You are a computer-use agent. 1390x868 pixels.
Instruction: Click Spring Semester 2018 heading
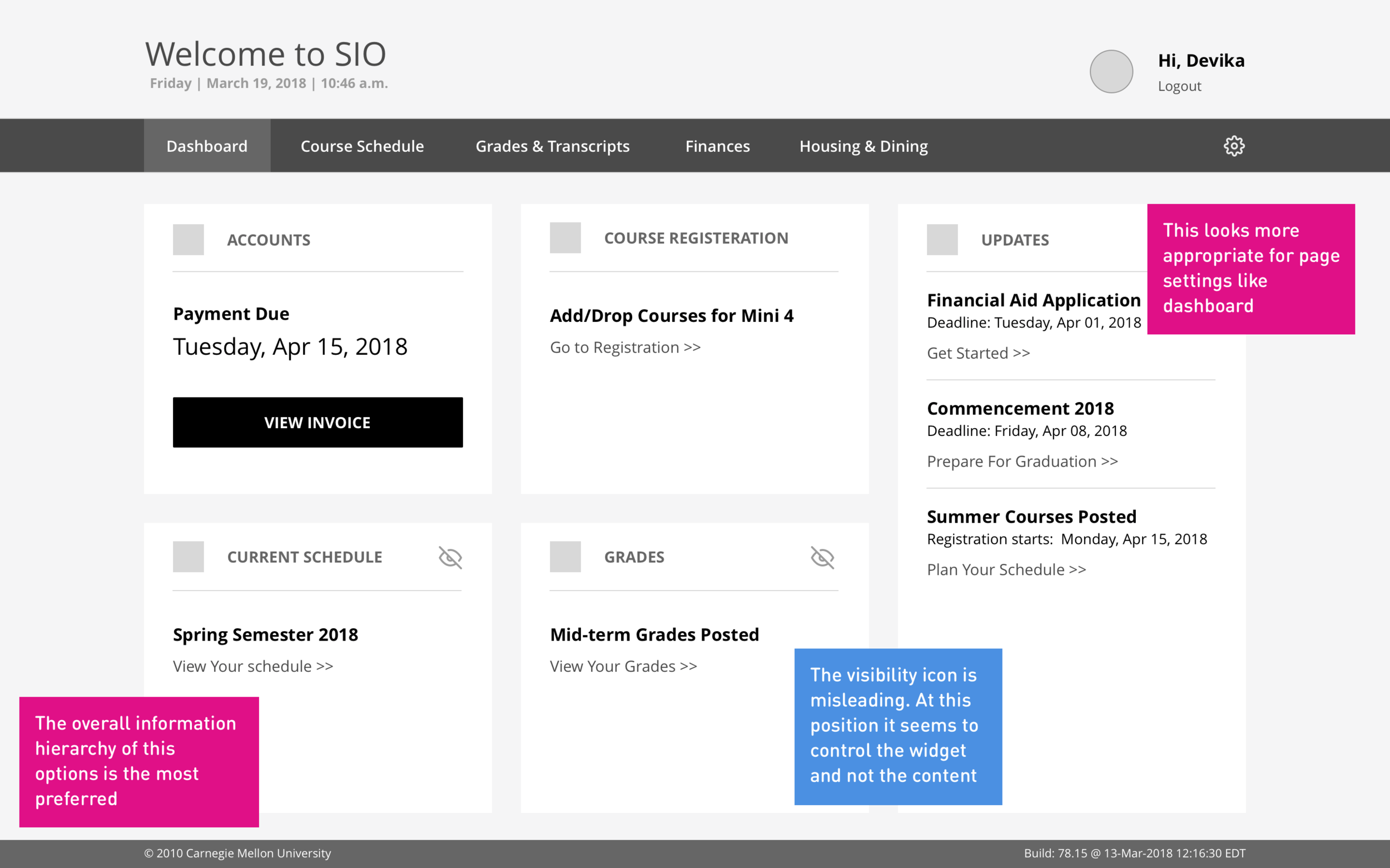click(266, 634)
